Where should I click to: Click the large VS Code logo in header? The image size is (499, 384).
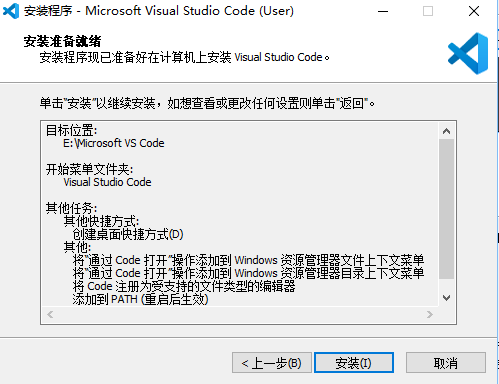468,53
